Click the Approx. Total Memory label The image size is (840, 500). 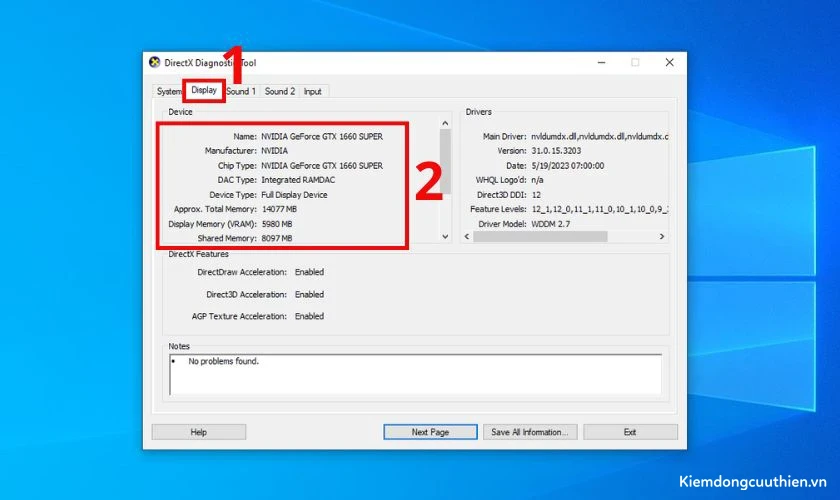pos(215,209)
